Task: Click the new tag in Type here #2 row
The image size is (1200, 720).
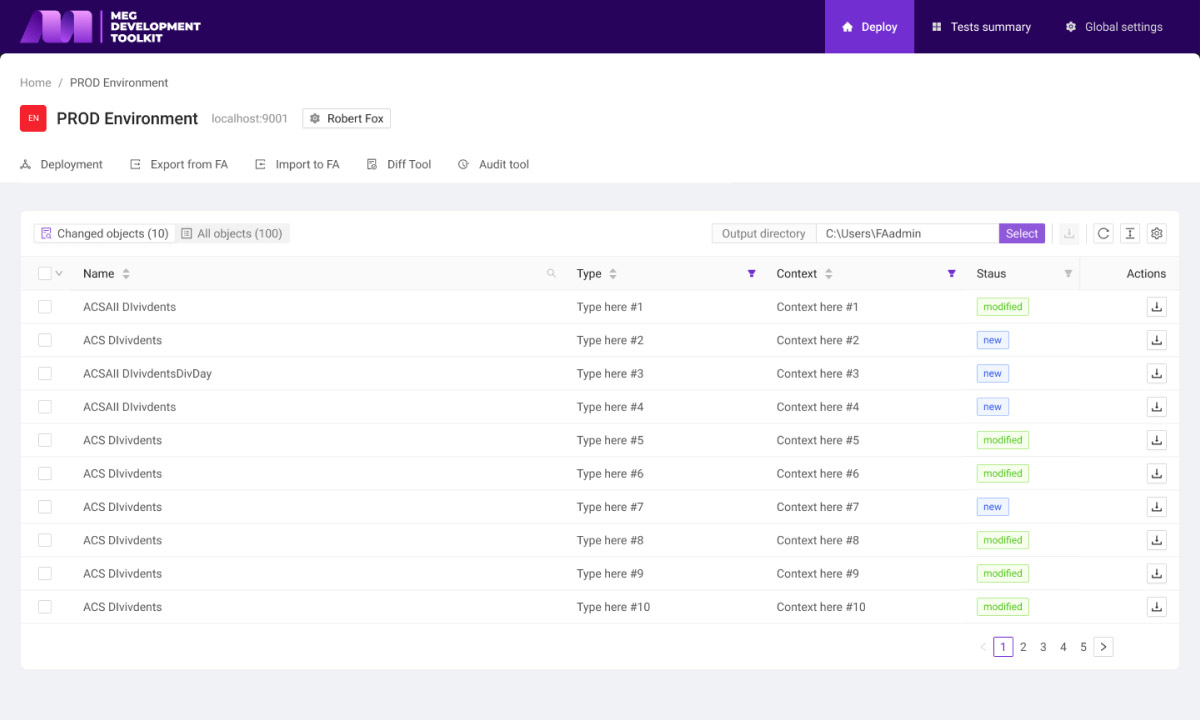Action: (993, 340)
